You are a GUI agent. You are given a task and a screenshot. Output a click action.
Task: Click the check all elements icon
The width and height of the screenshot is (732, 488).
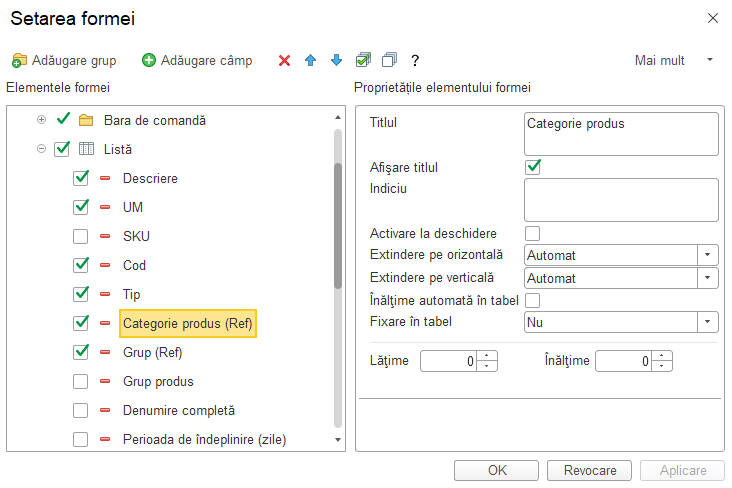[x=363, y=60]
